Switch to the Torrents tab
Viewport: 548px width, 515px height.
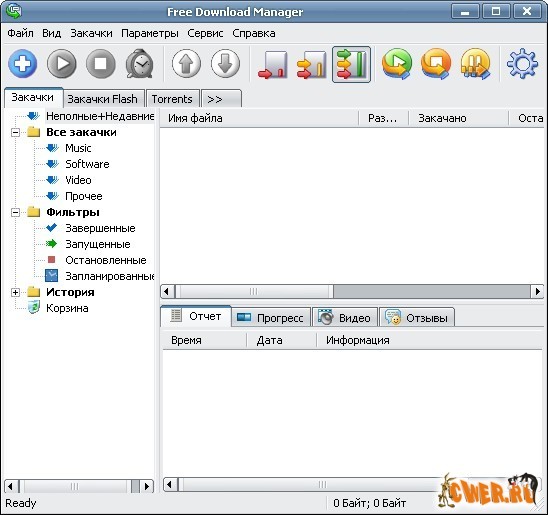tap(172, 99)
